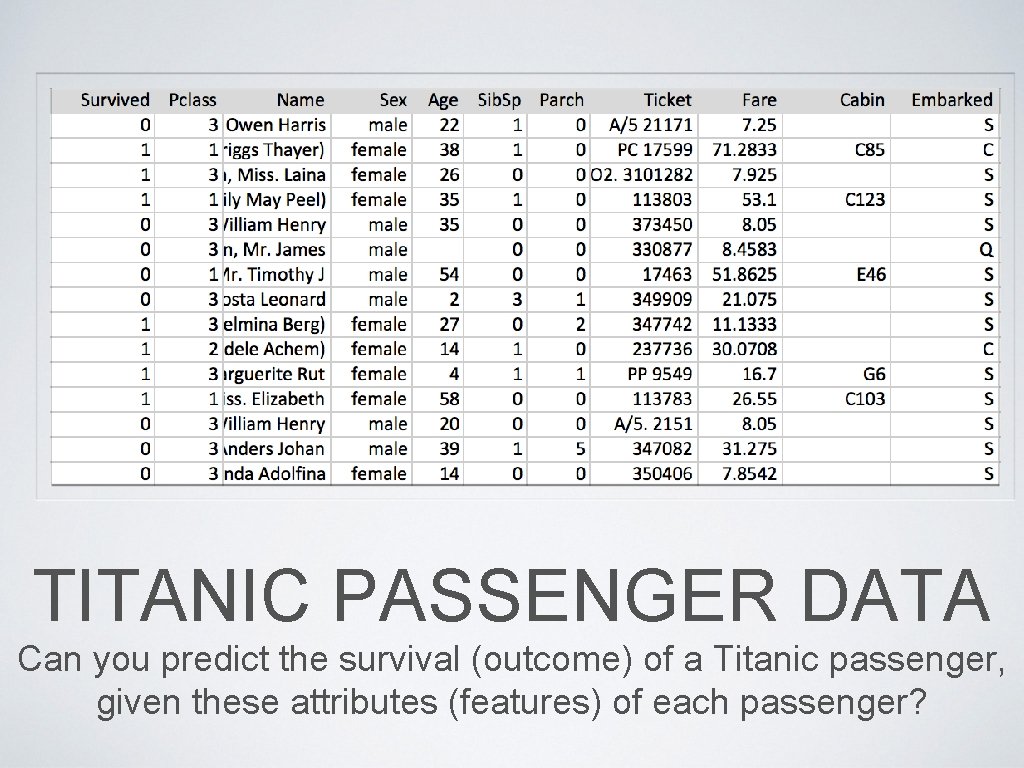
Task: Select the Cabin column header
Action: tap(862, 100)
